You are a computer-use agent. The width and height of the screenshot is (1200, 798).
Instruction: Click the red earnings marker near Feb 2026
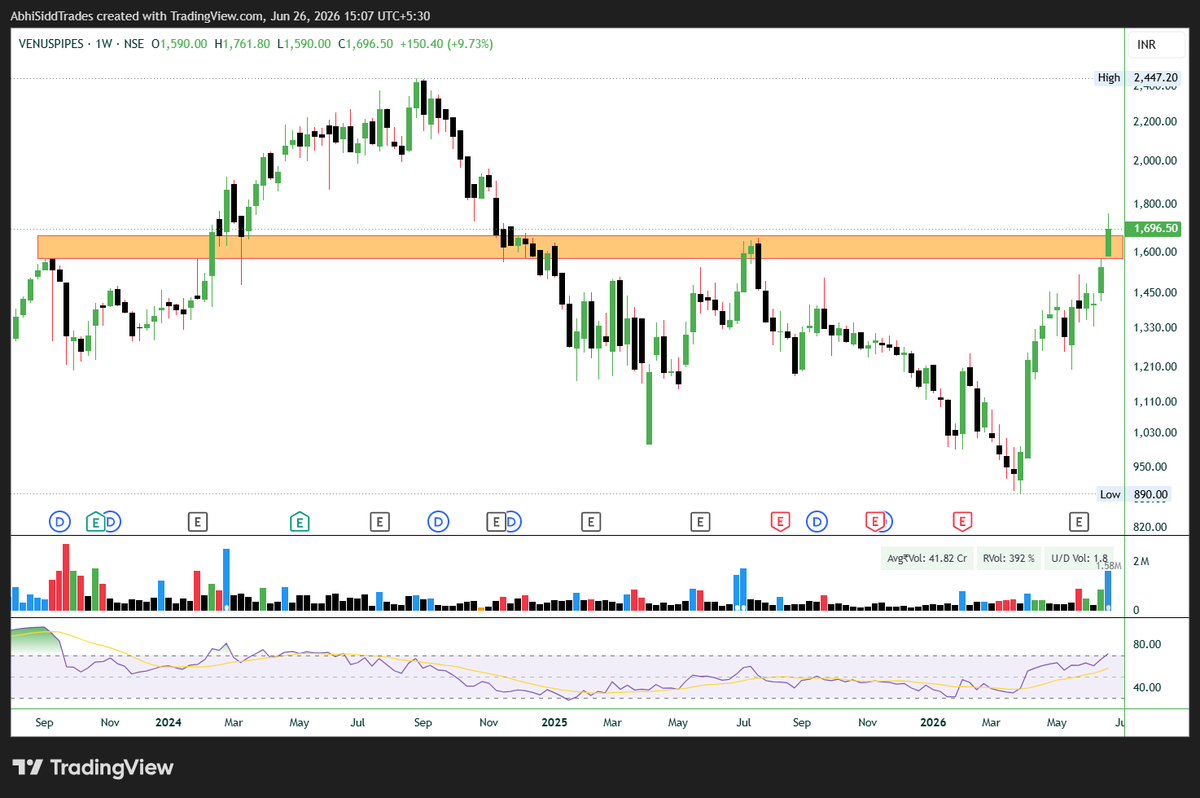[962, 521]
